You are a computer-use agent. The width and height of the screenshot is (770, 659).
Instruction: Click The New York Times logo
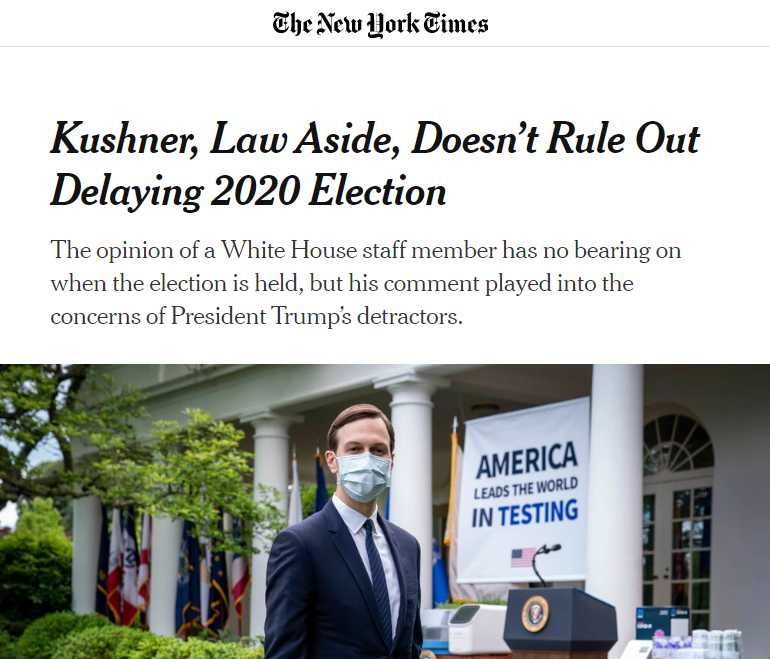click(x=380, y=23)
